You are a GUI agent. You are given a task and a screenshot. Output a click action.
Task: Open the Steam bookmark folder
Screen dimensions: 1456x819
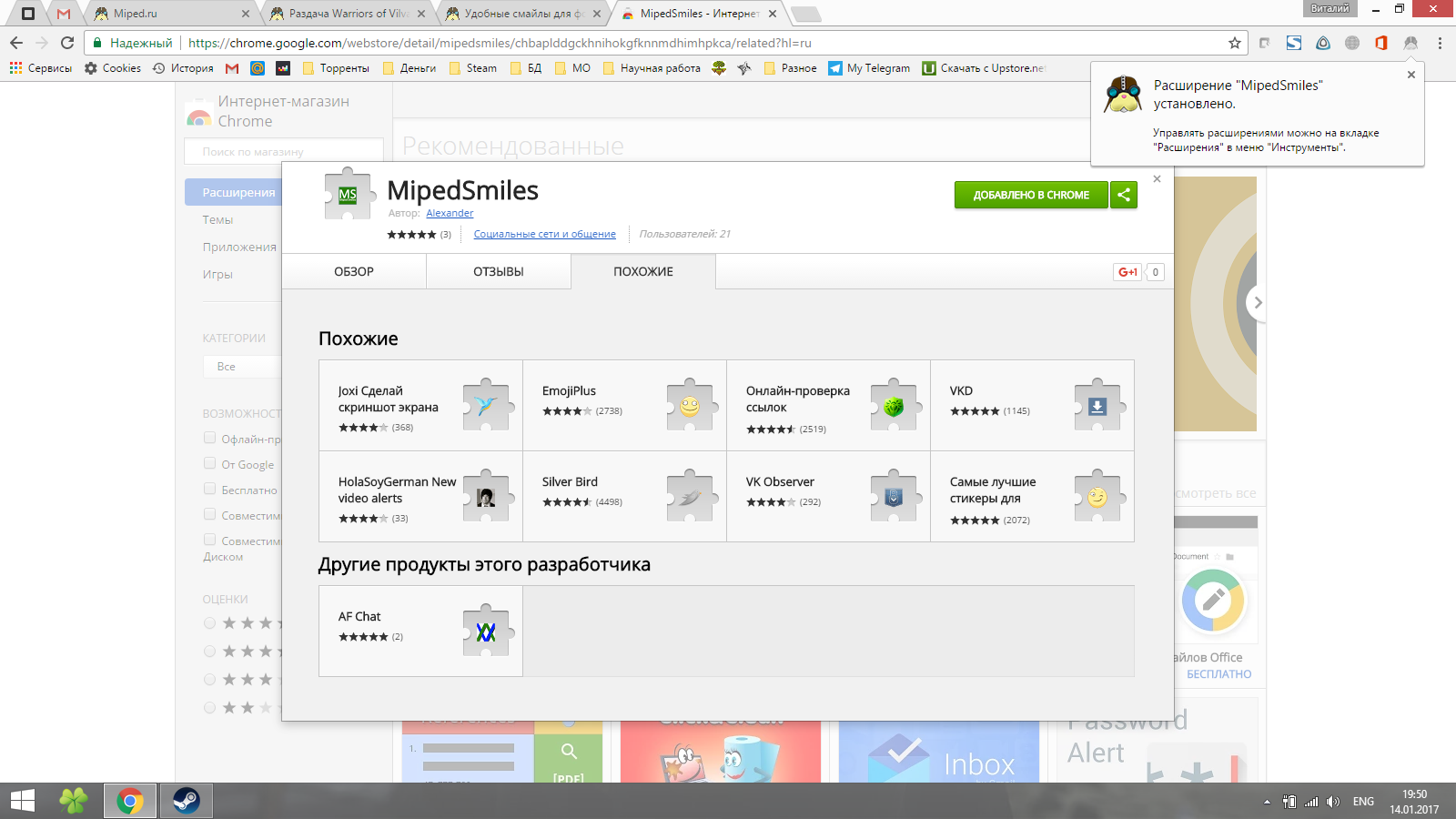click(472, 68)
